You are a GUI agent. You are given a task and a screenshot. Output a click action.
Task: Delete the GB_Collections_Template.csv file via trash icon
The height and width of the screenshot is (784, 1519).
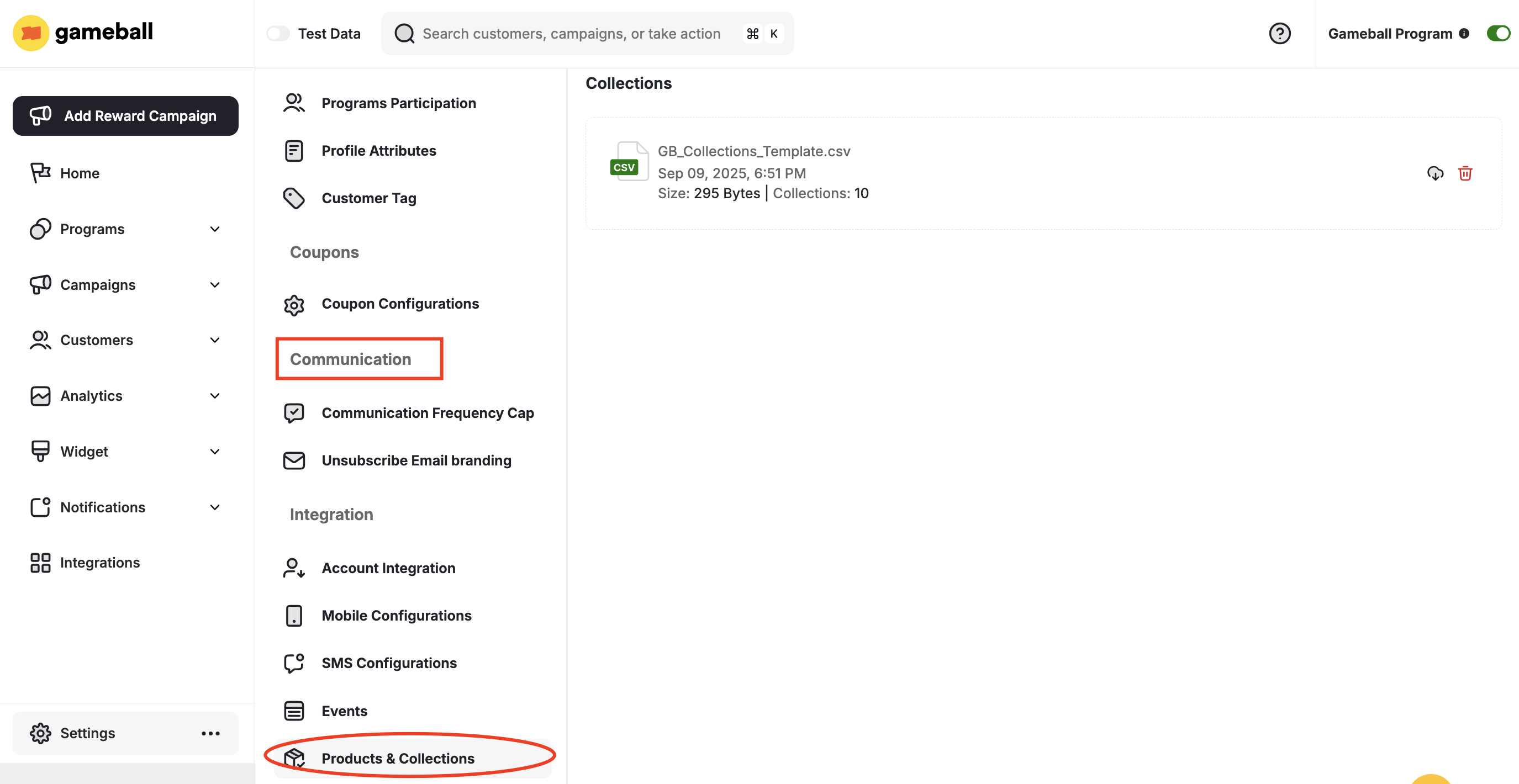(1465, 173)
